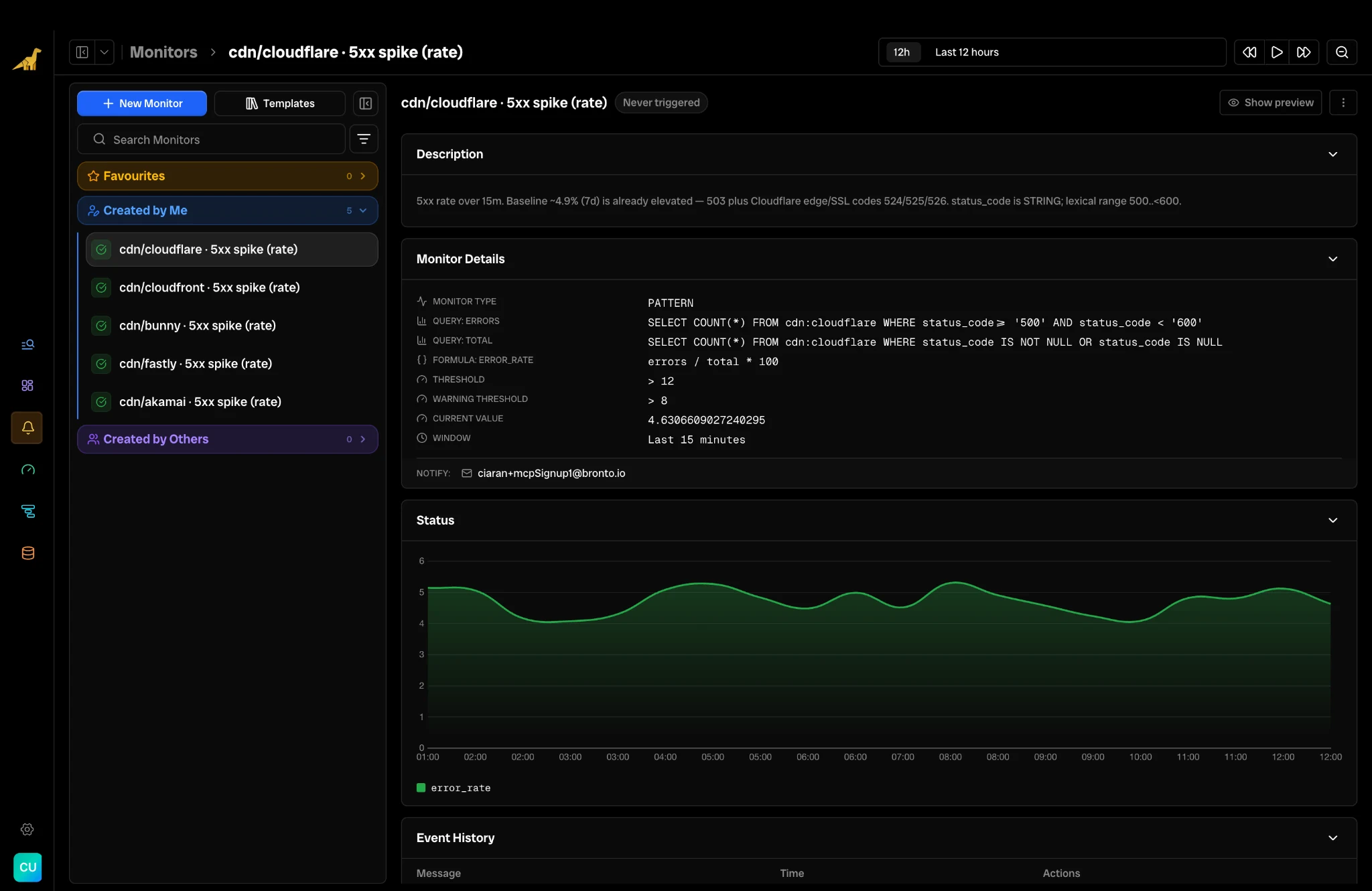Open log search in left navigation
This screenshot has width=1372, height=891.
tap(27, 344)
